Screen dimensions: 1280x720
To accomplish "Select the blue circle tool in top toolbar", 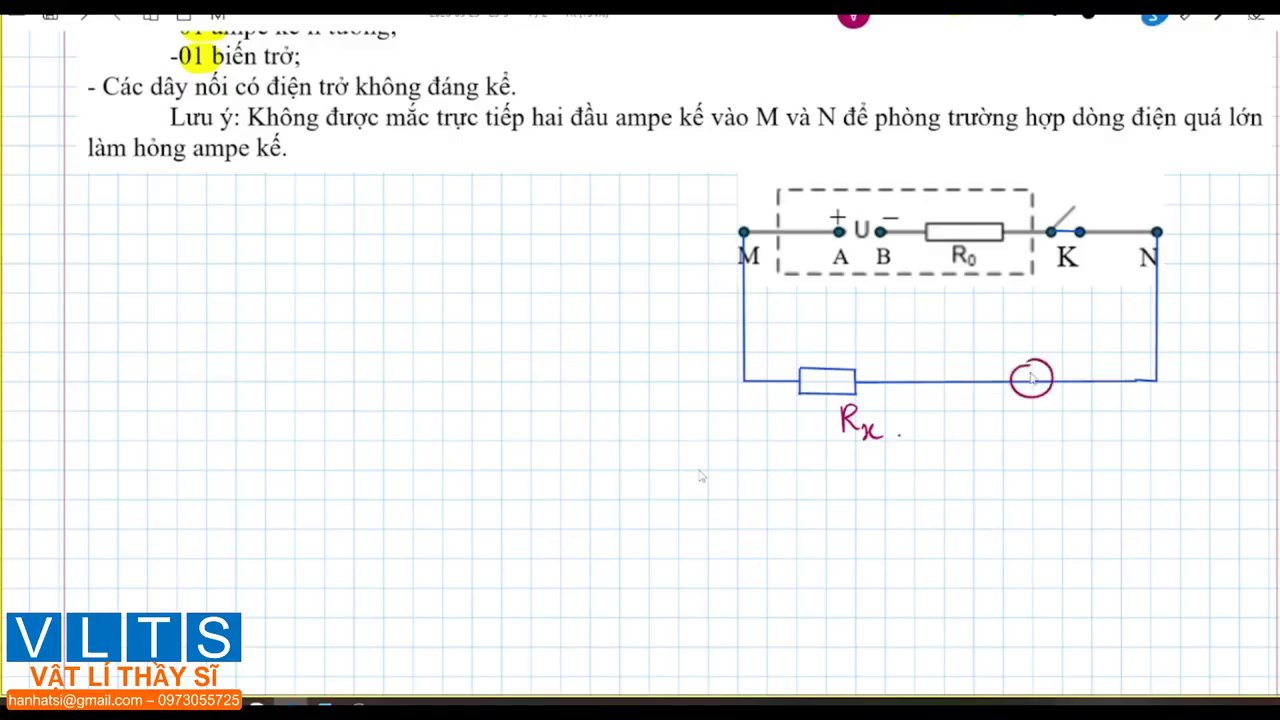I will tap(1153, 15).
